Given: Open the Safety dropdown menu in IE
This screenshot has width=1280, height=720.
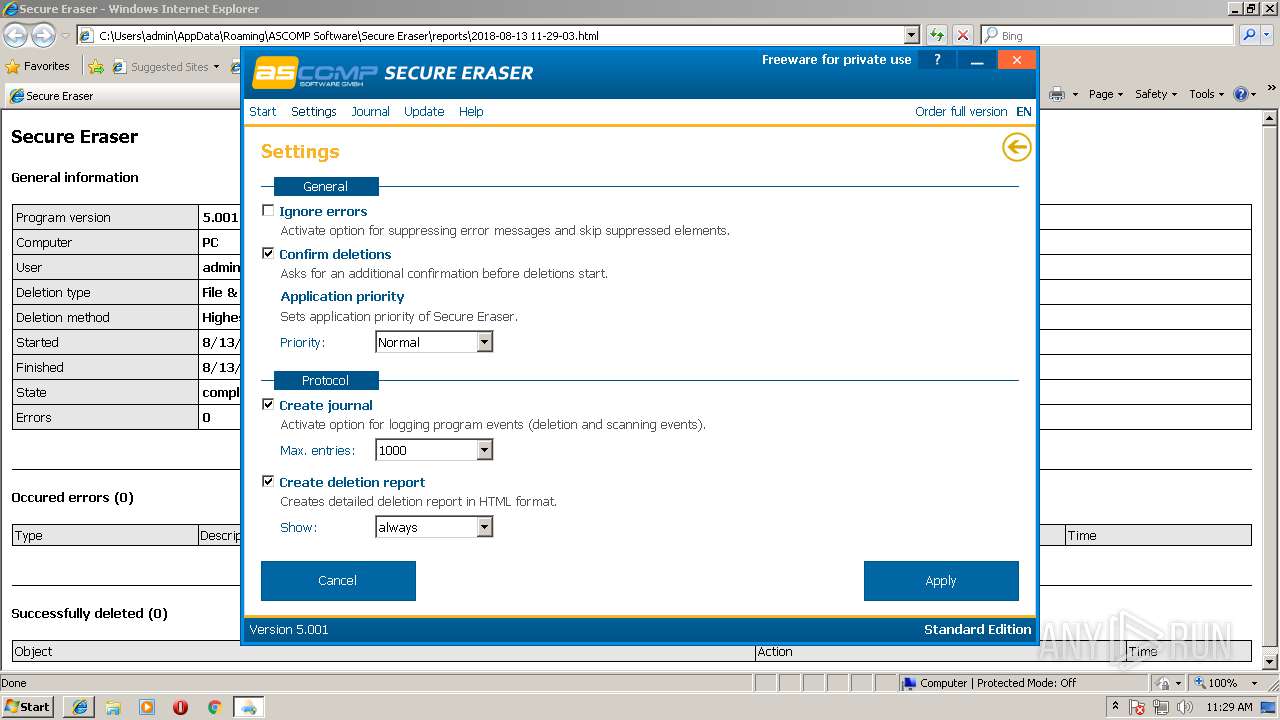Looking at the screenshot, I should (x=1156, y=94).
